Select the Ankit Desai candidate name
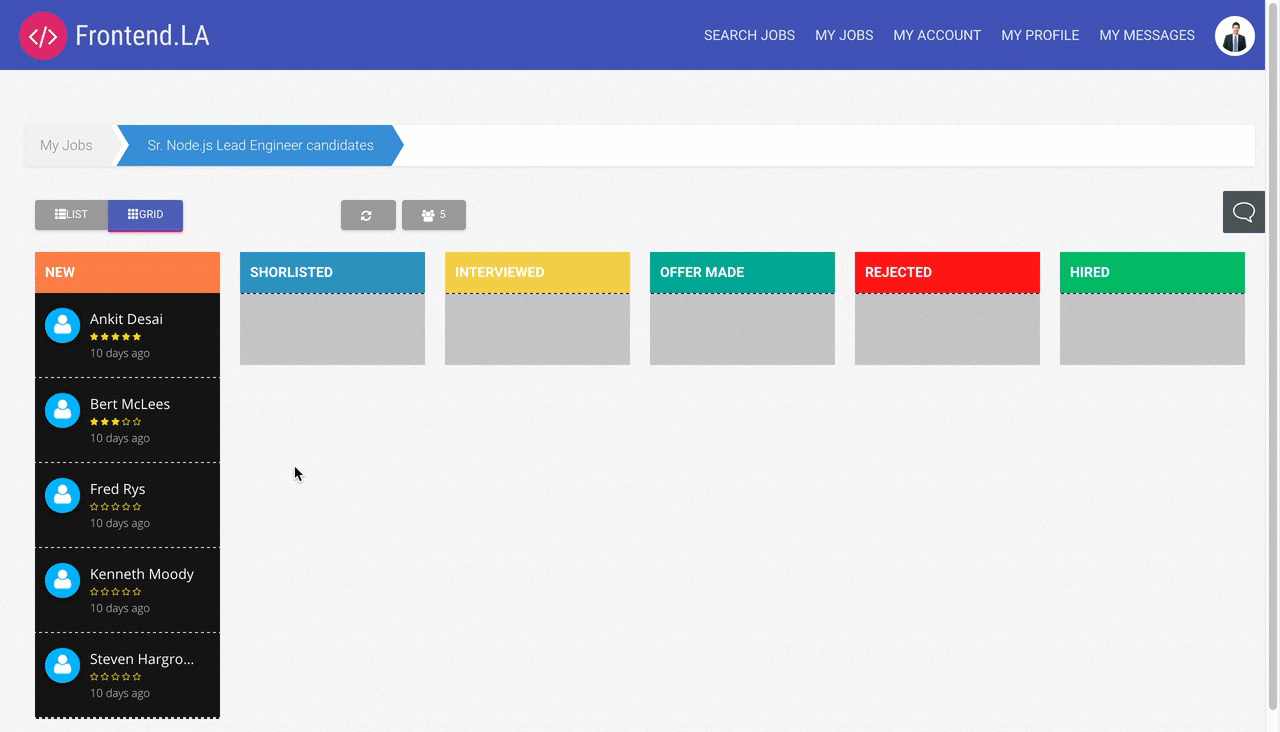This screenshot has width=1280, height=732. (126, 319)
